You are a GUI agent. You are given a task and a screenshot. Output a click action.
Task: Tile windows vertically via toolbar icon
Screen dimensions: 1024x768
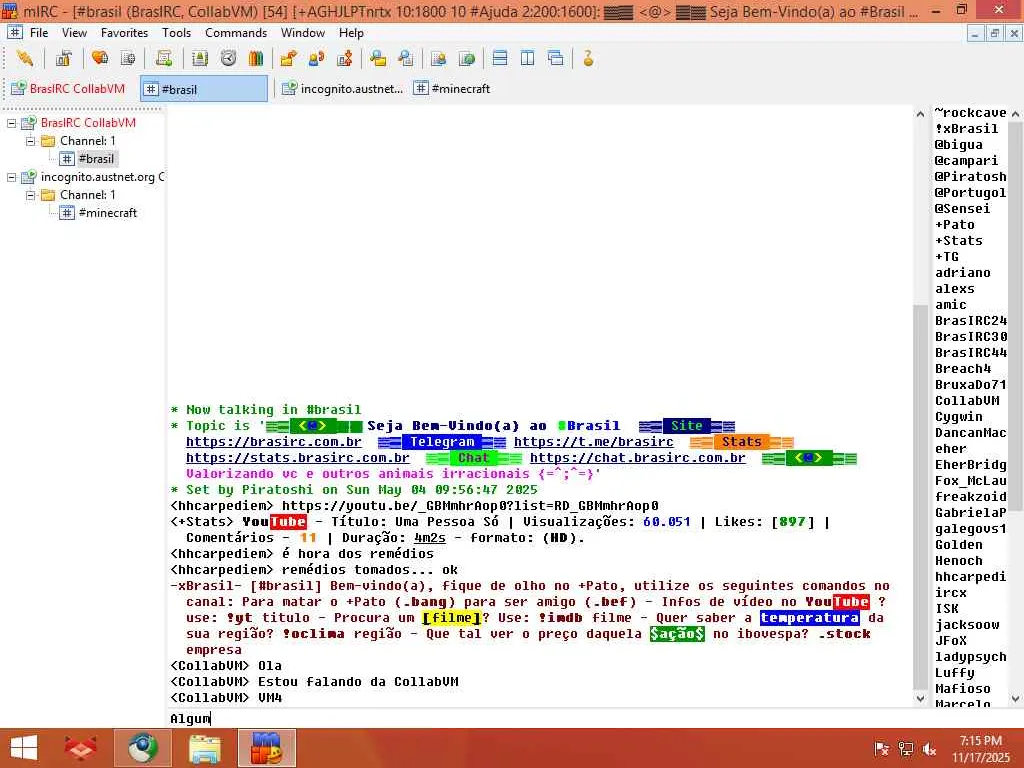528,59
